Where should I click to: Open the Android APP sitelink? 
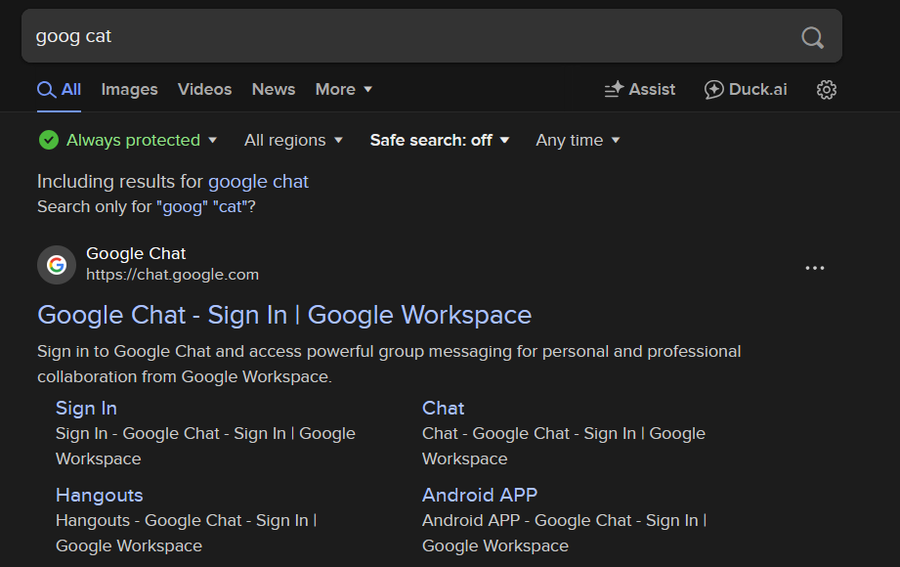coord(480,495)
